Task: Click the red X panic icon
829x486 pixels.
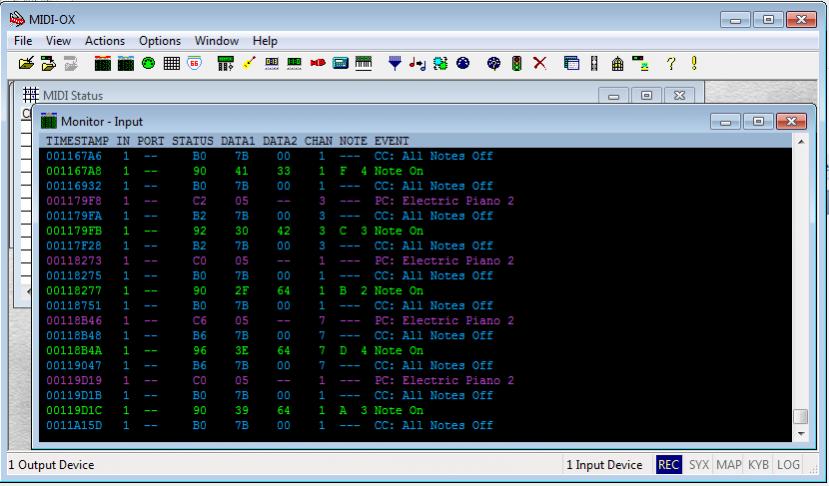Action: pos(540,63)
